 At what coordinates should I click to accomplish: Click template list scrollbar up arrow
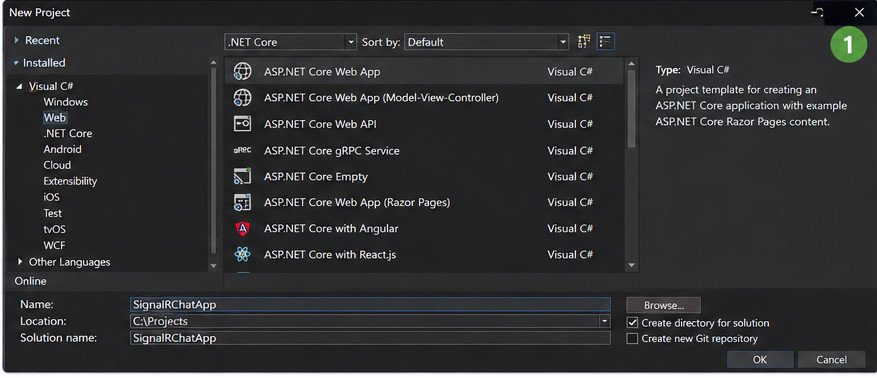pyautogui.click(x=631, y=63)
